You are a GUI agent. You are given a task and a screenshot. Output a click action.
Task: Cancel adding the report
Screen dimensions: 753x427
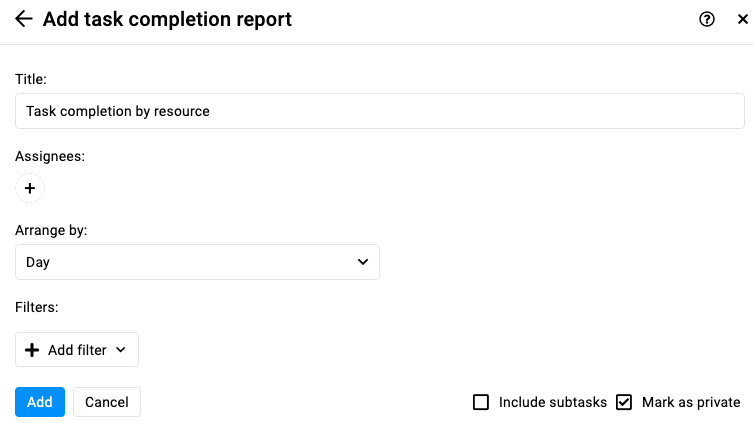click(107, 402)
